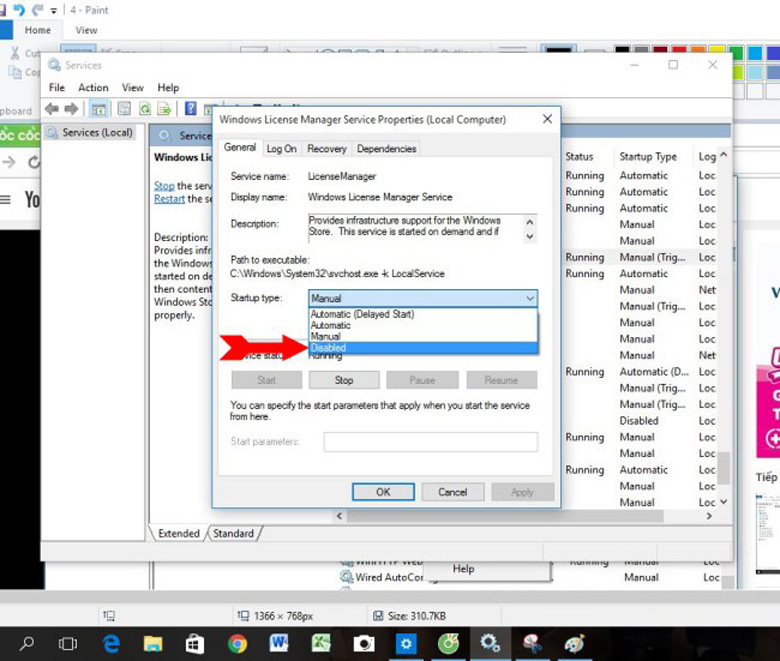This screenshot has width=780, height=661.
Task: Click the Export List icon in Services toolbar
Action: click(x=164, y=108)
